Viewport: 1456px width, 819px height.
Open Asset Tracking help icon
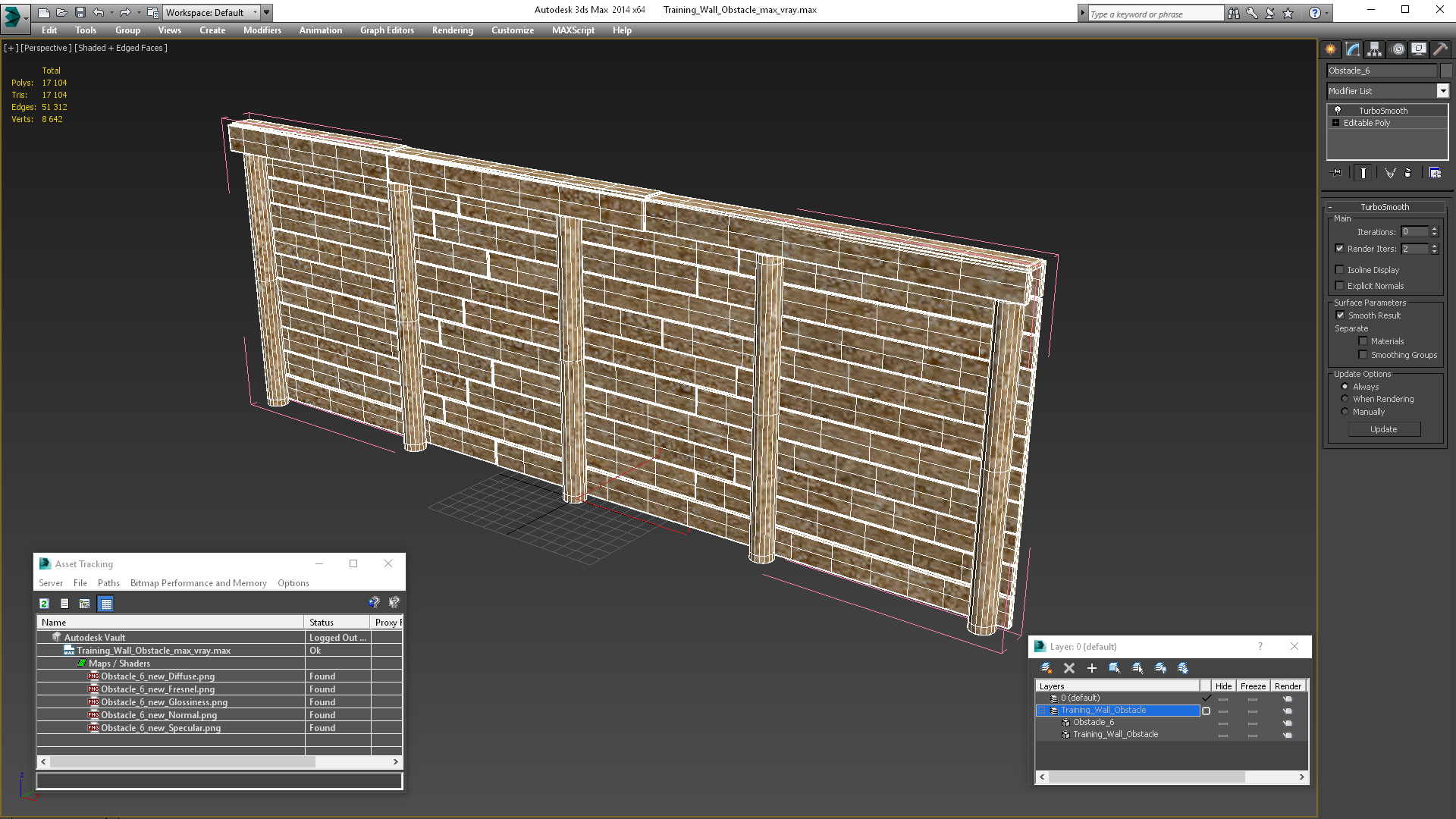(x=374, y=603)
